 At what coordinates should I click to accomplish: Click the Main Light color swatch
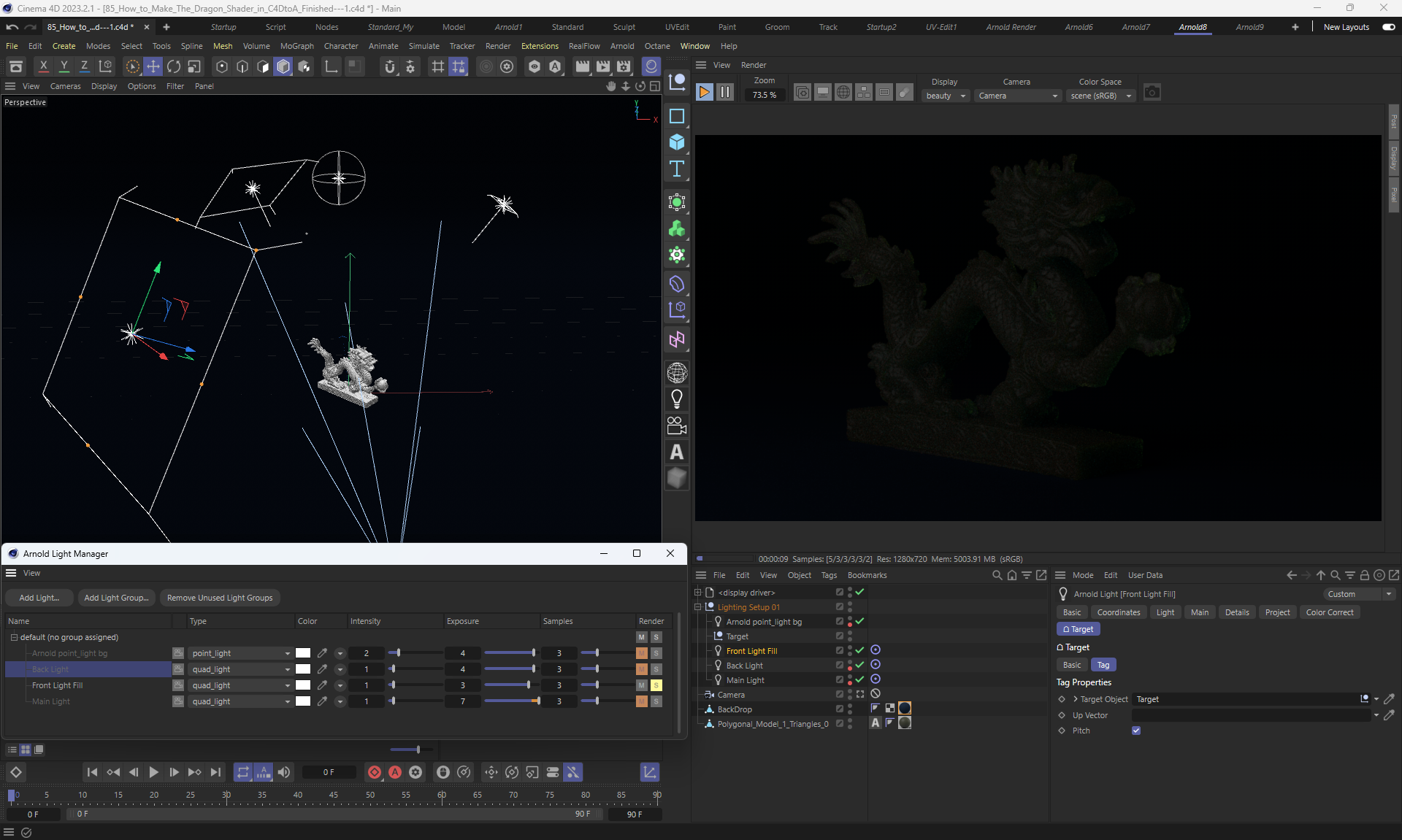coord(303,701)
